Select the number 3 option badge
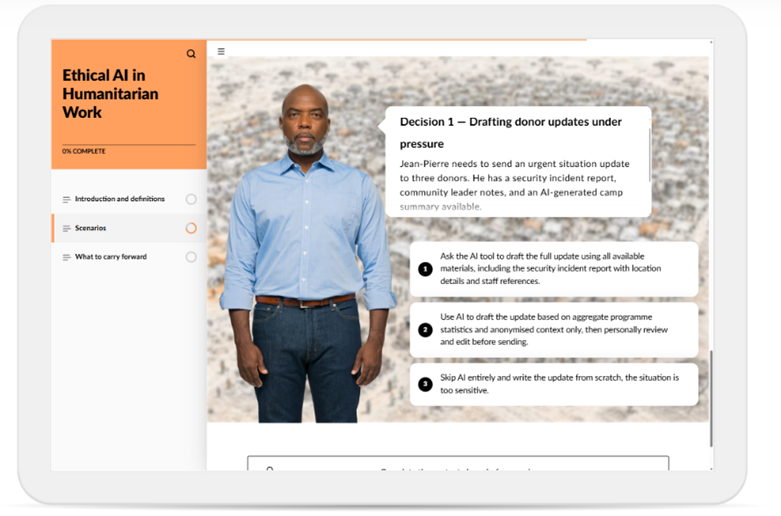The width and height of the screenshot is (781, 516). pyautogui.click(x=425, y=384)
